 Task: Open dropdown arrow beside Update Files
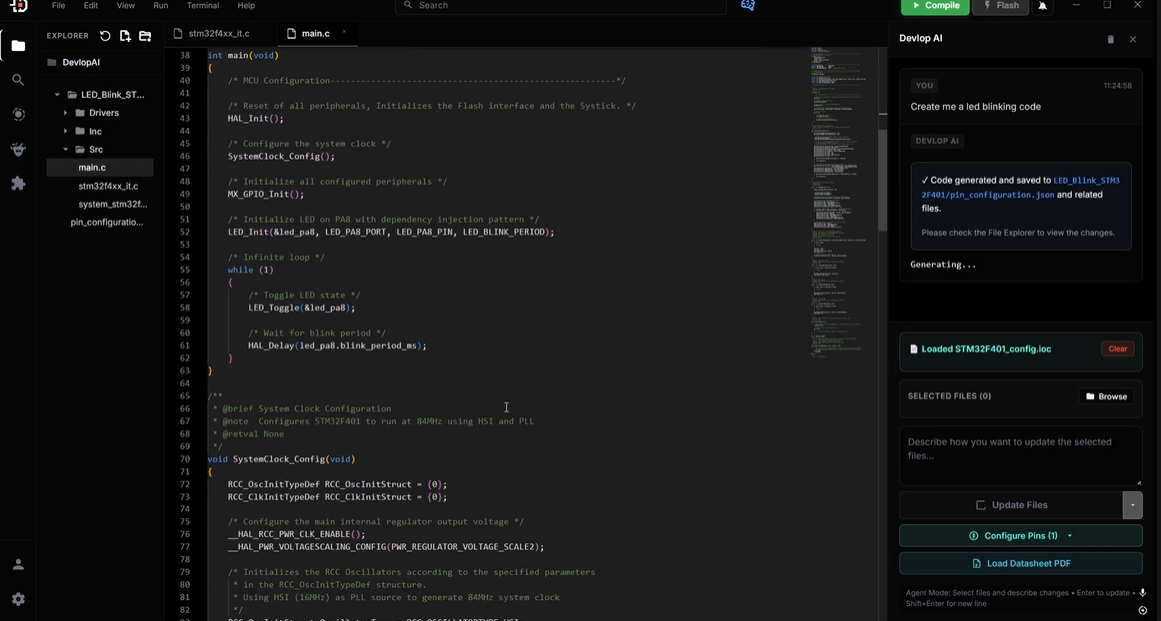pyautogui.click(x=1132, y=505)
